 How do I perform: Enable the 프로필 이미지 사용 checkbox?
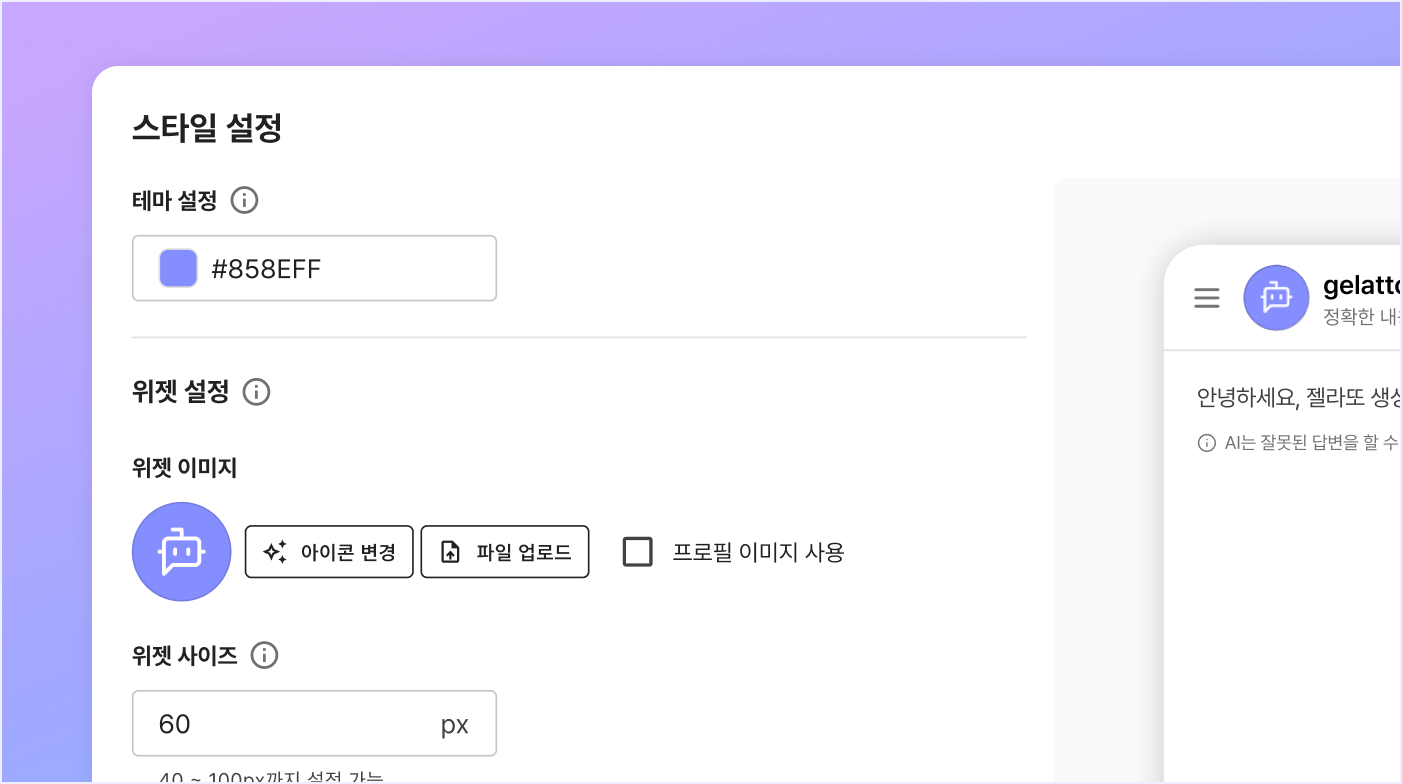(638, 552)
